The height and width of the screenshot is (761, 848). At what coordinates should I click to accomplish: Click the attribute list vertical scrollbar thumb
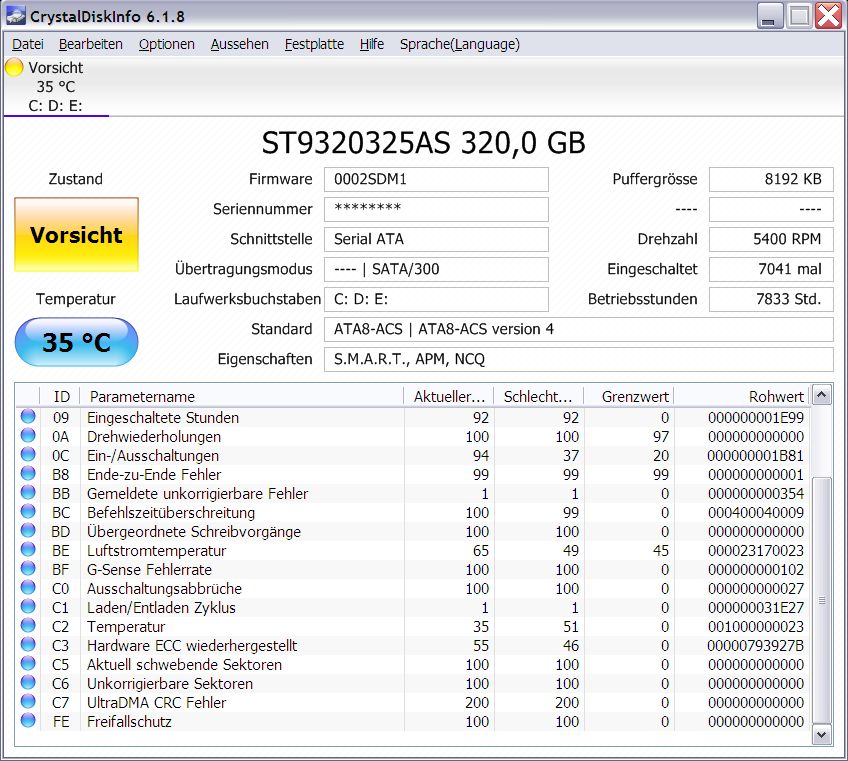(x=822, y=600)
